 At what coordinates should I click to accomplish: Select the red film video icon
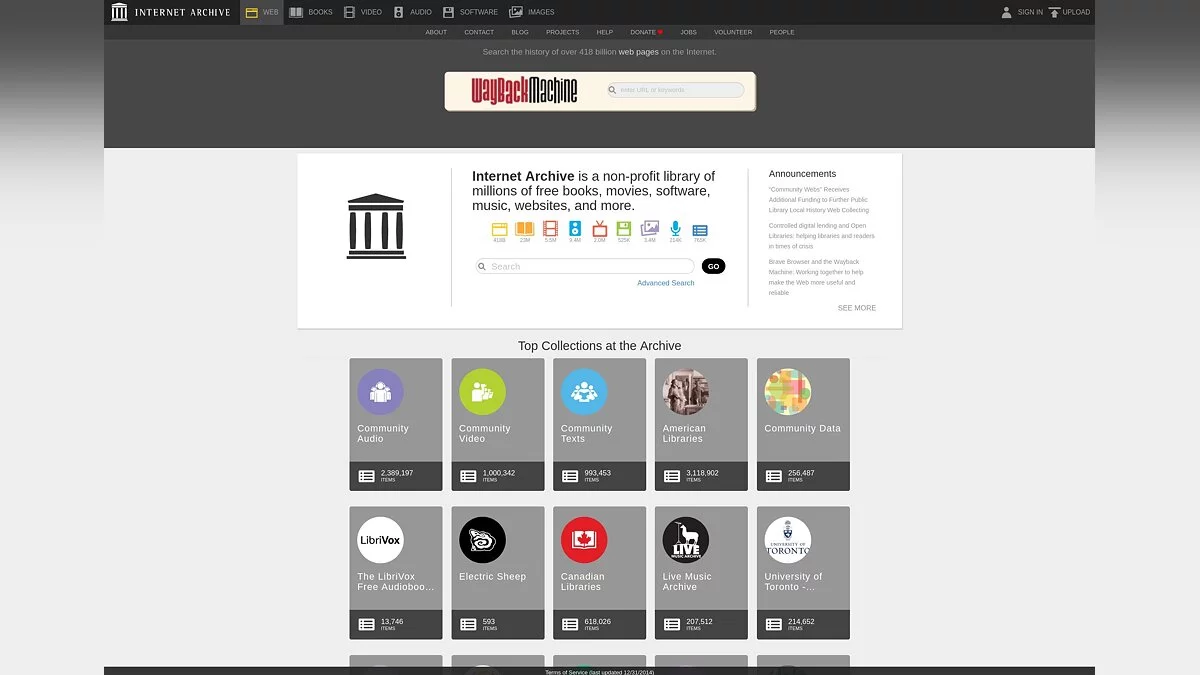[550, 229]
